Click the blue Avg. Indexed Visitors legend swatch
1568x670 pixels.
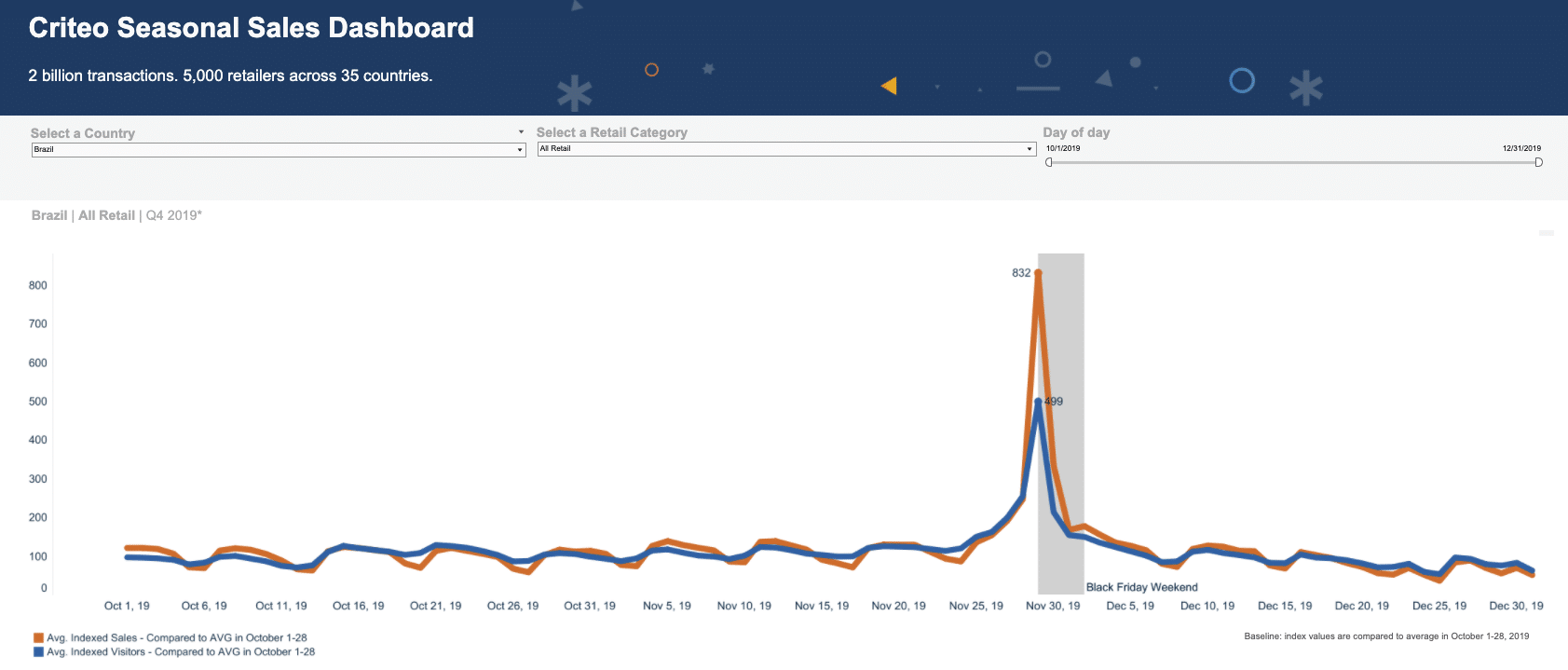pyautogui.click(x=38, y=652)
